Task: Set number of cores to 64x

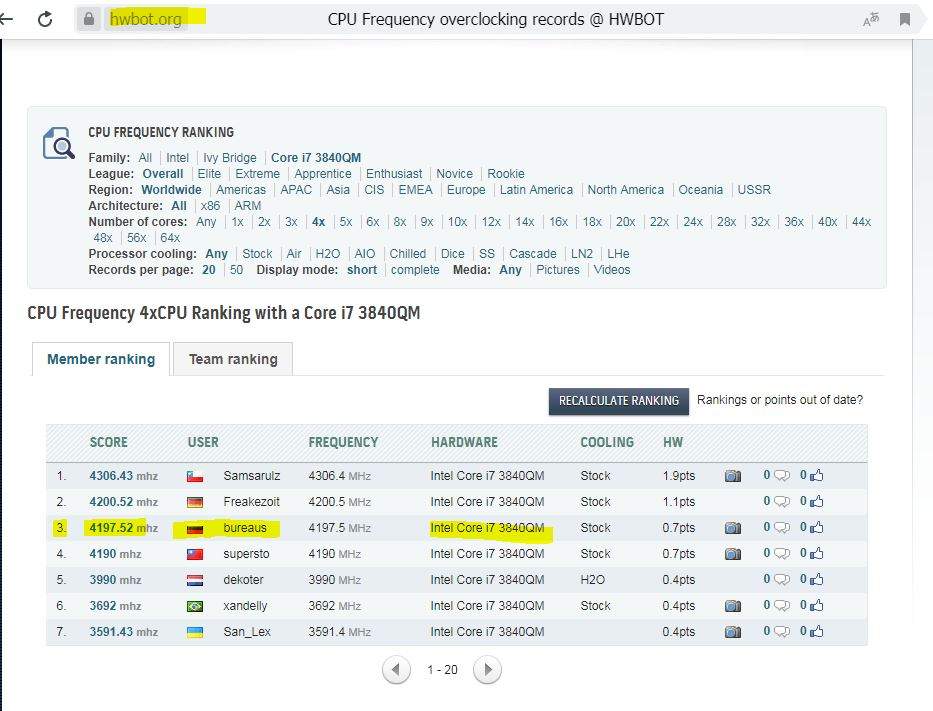Action: pyautogui.click(x=170, y=238)
